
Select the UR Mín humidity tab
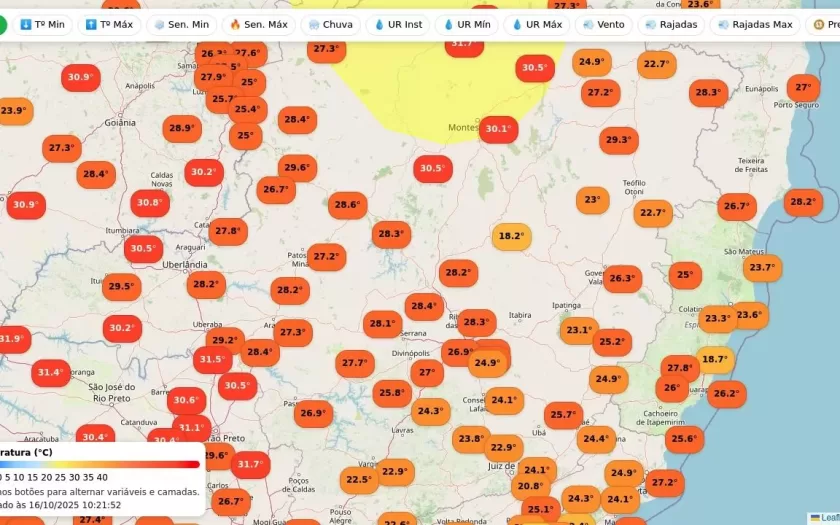466,24
